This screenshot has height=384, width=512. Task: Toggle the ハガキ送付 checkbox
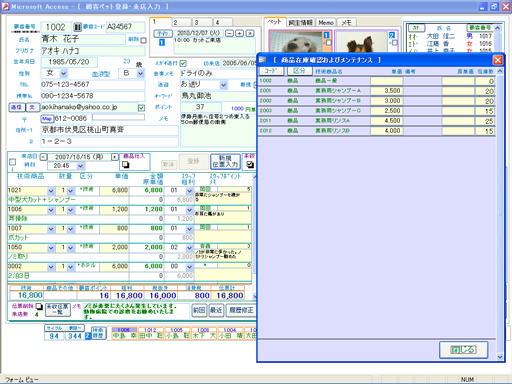pyautogui.click(x=183, y=63)
